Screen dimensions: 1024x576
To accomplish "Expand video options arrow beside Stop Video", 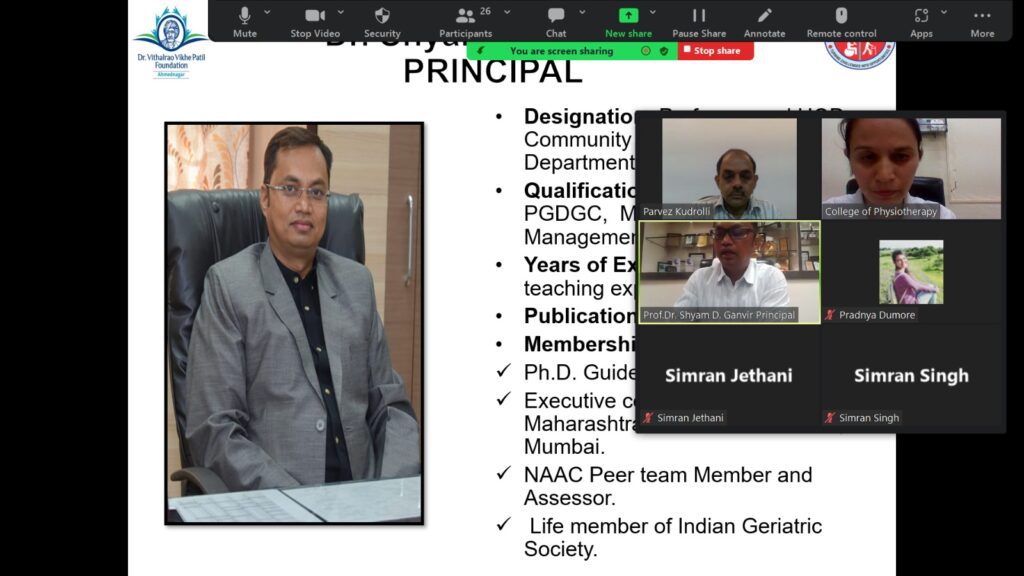I will click(341, 12).
